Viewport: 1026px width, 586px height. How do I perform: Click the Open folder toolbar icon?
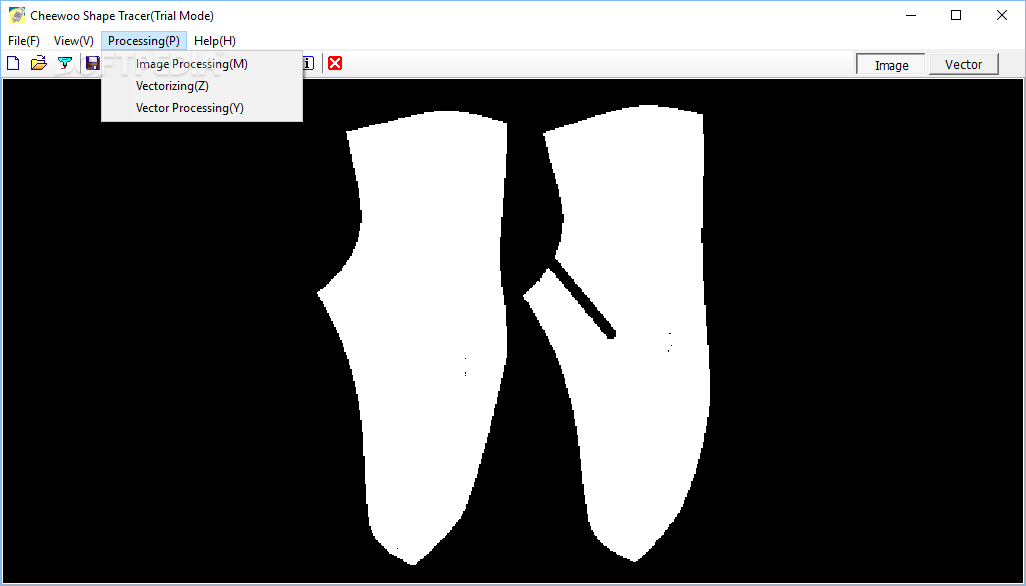(39, 63)
